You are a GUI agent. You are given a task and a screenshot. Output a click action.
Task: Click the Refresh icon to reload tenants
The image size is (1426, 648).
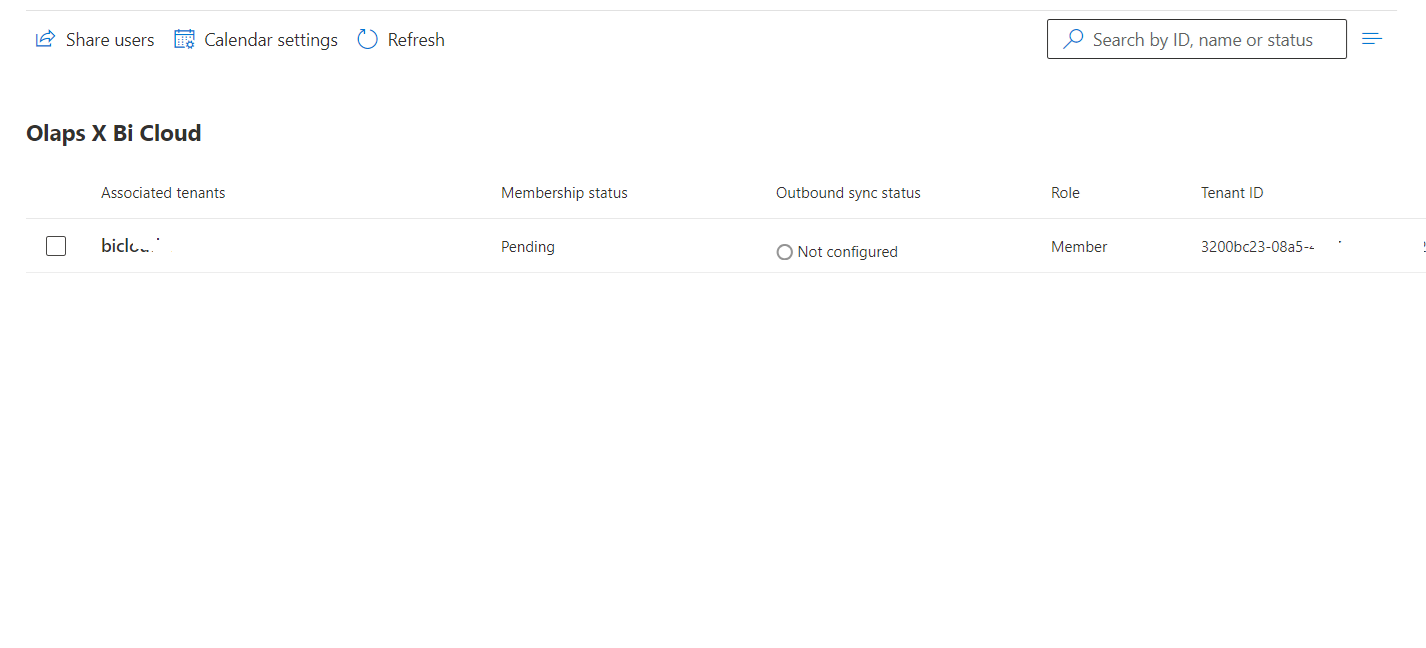click(x=367, y=38)
